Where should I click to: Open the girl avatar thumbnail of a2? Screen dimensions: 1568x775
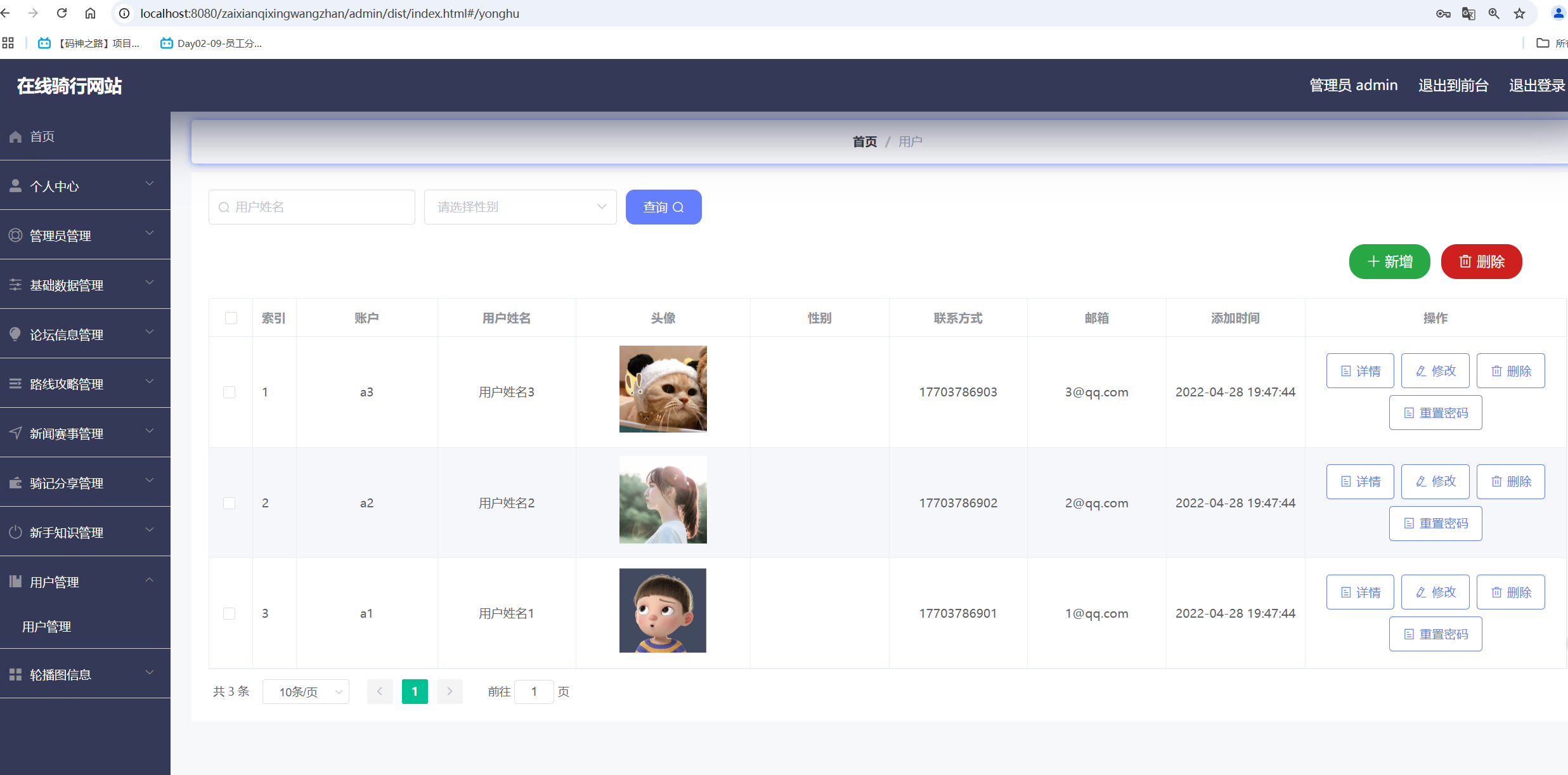click(663, 500)
